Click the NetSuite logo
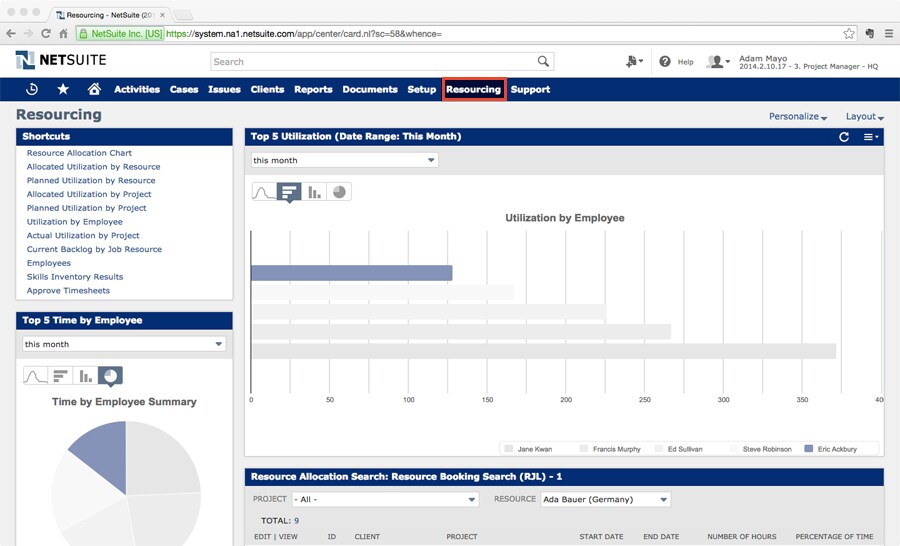900x546 pixels. coord(61,60)
